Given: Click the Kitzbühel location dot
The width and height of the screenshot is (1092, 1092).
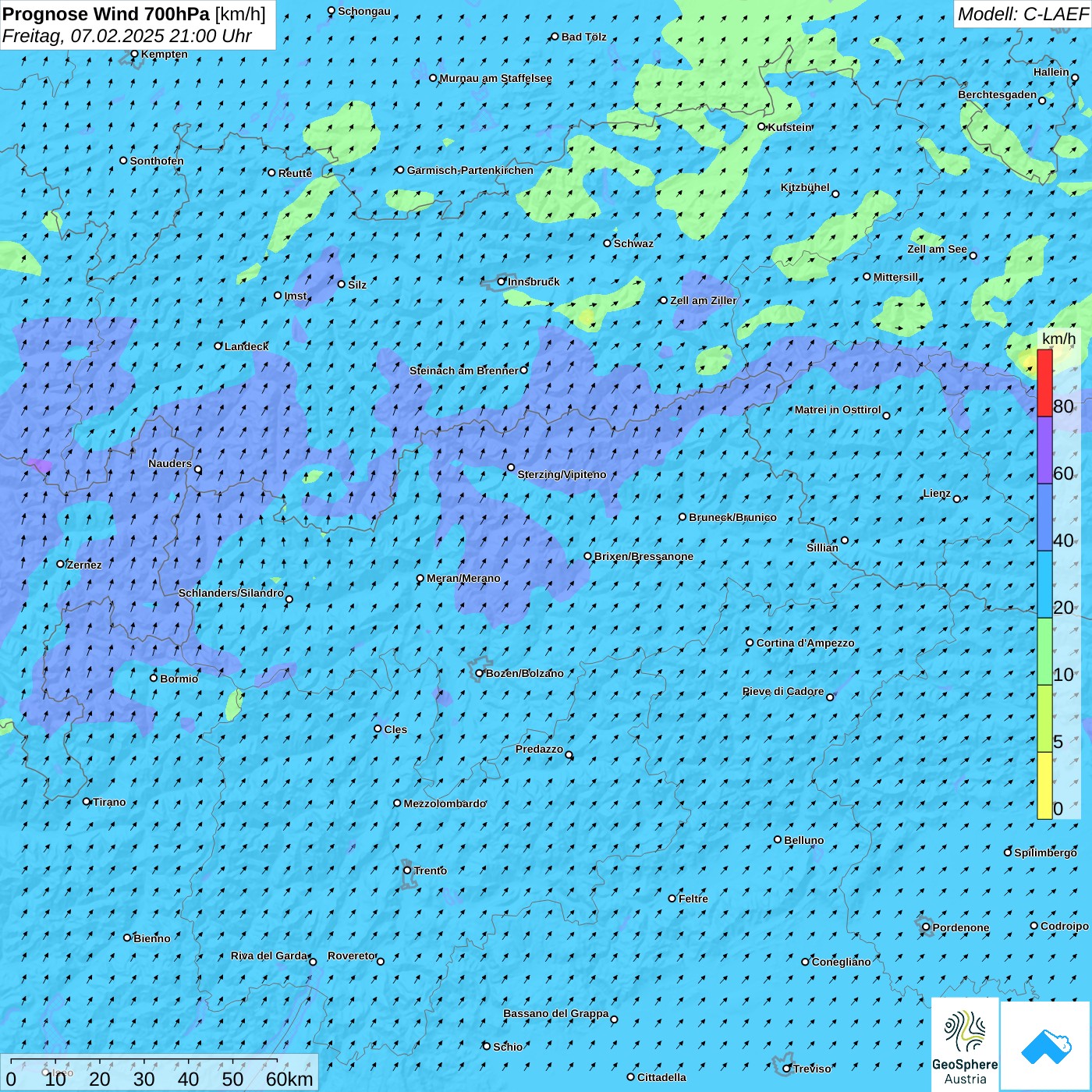Looking at the screenshot, I should pos(835,194).
